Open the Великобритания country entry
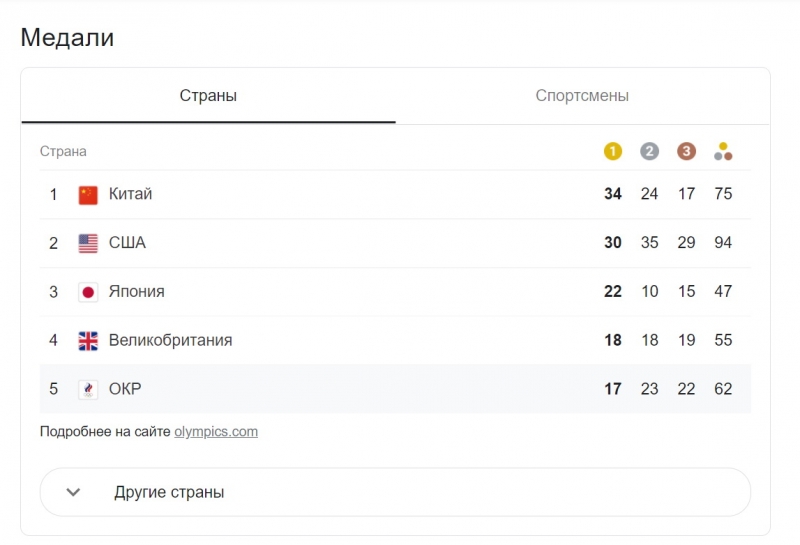Viewport: 800px width, 545px height. (x=170, y=341)
